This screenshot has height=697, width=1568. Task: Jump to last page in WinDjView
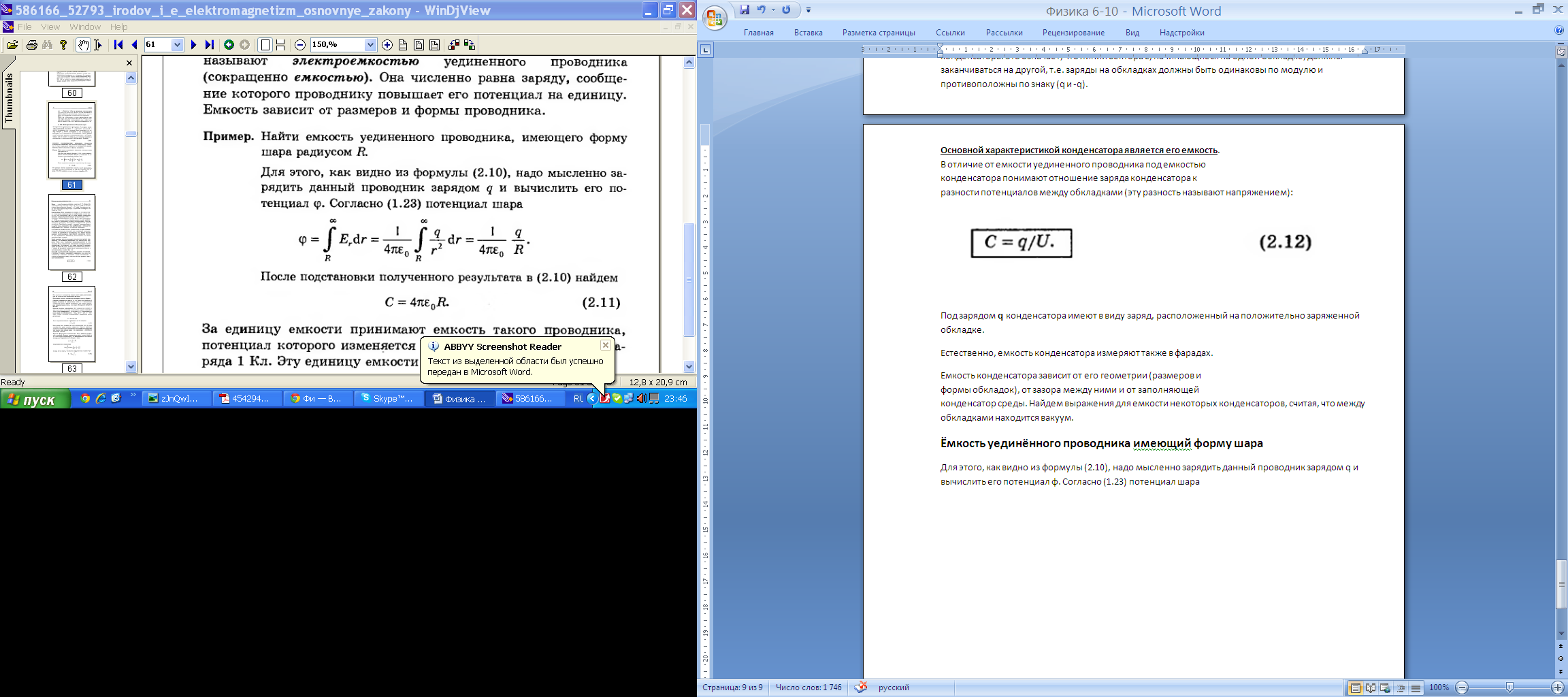[x=210, y=45]
